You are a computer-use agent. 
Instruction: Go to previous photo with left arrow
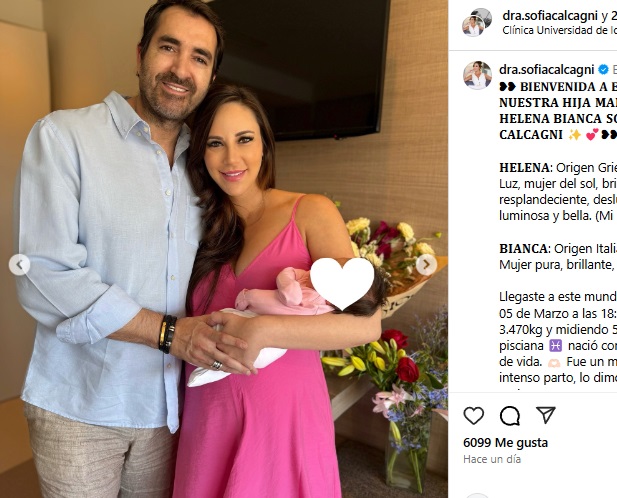[x=19, y=265]
